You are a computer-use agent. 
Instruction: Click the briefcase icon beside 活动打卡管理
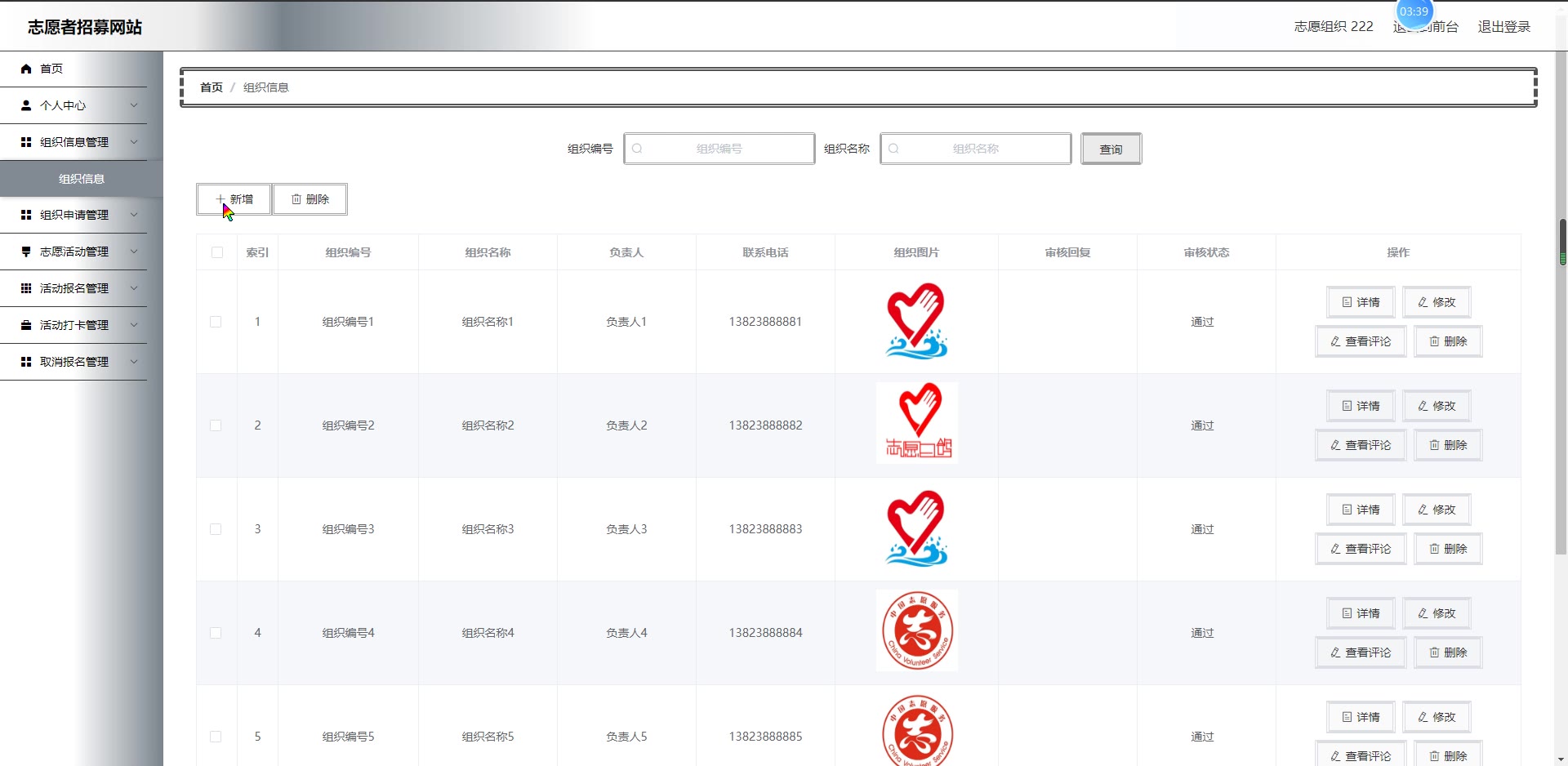pos(26,325)
